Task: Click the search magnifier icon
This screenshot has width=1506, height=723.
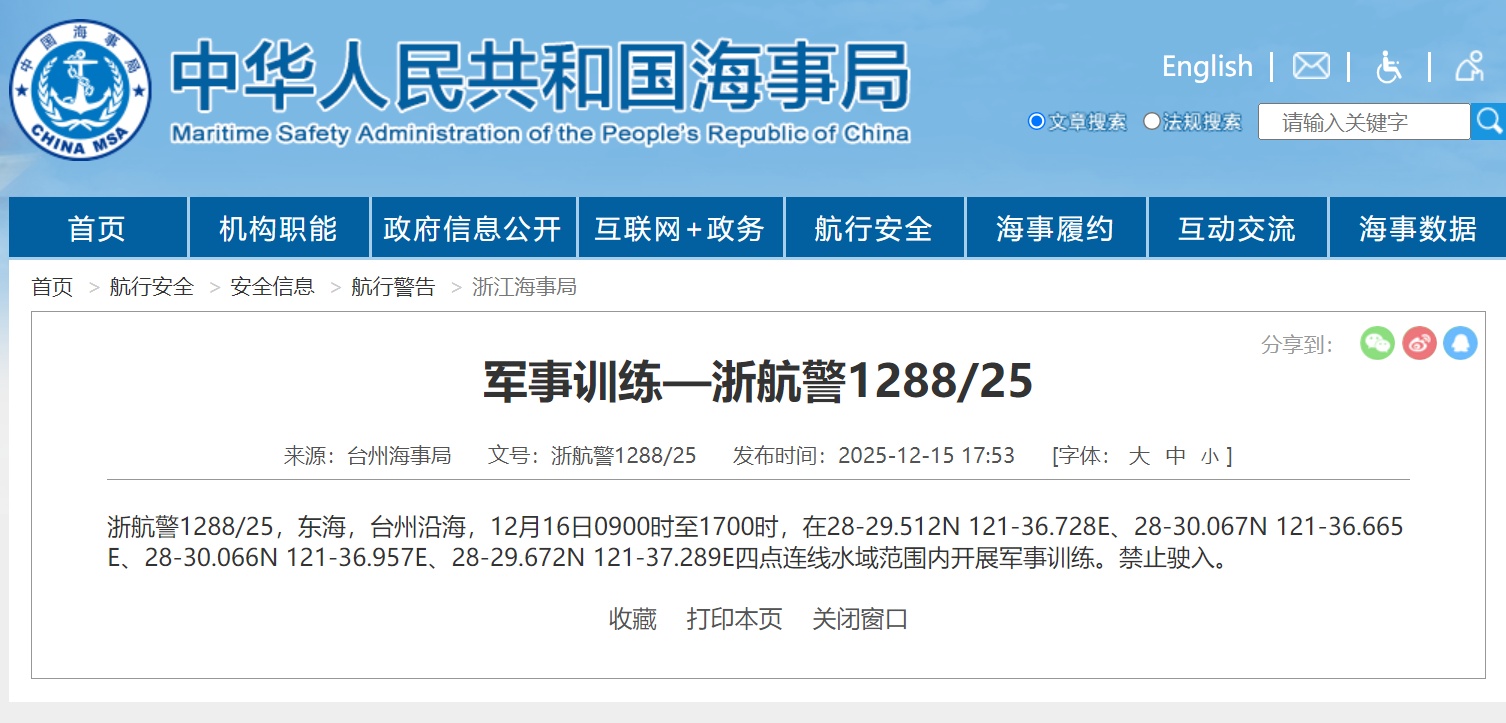Action: coord(1488,120)
